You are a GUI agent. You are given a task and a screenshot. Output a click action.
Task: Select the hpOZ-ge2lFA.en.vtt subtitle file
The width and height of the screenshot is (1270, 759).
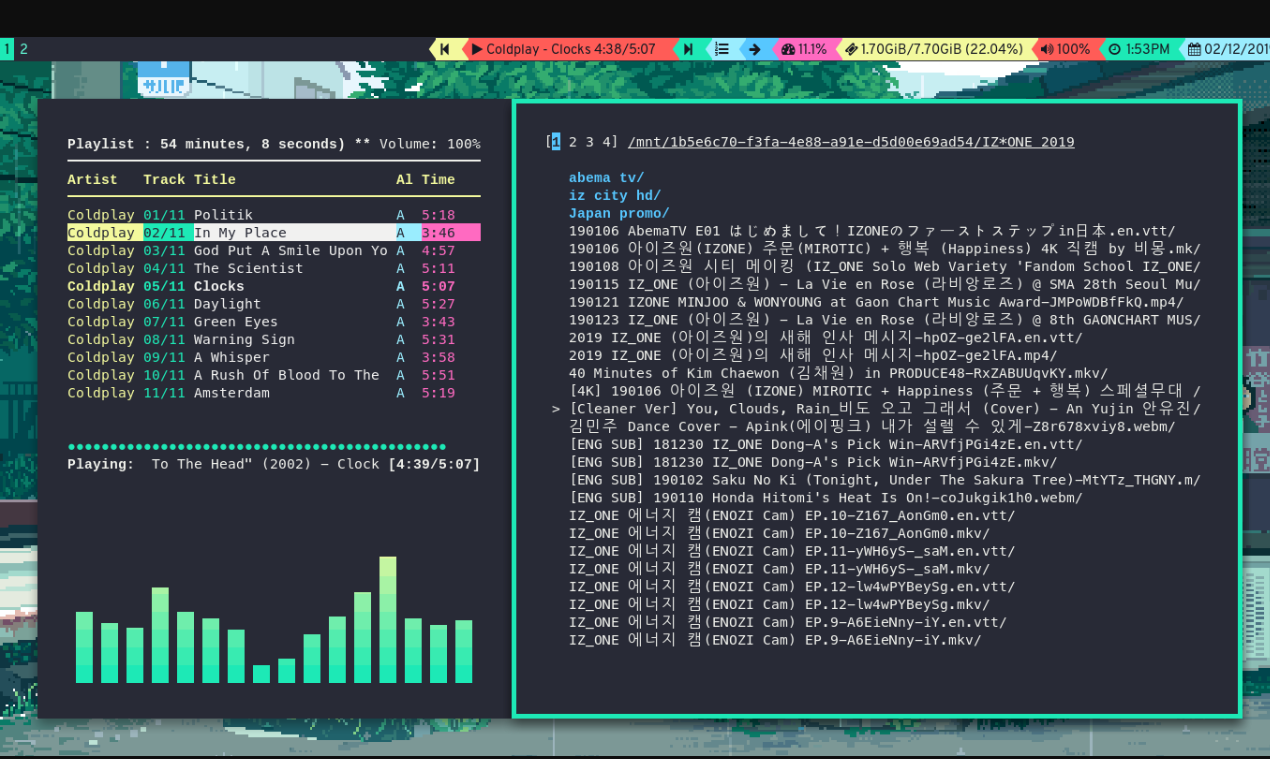[x=826, y=338]
